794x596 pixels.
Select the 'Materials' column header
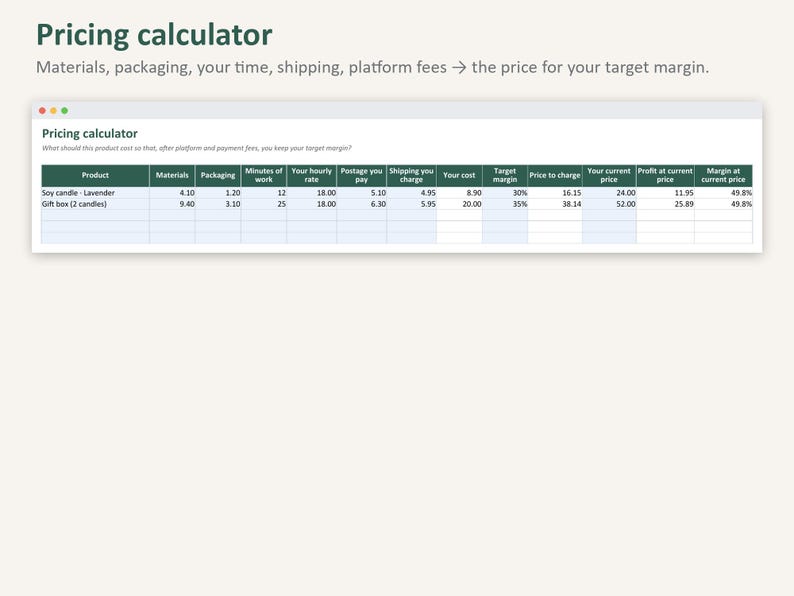(172, 175)
